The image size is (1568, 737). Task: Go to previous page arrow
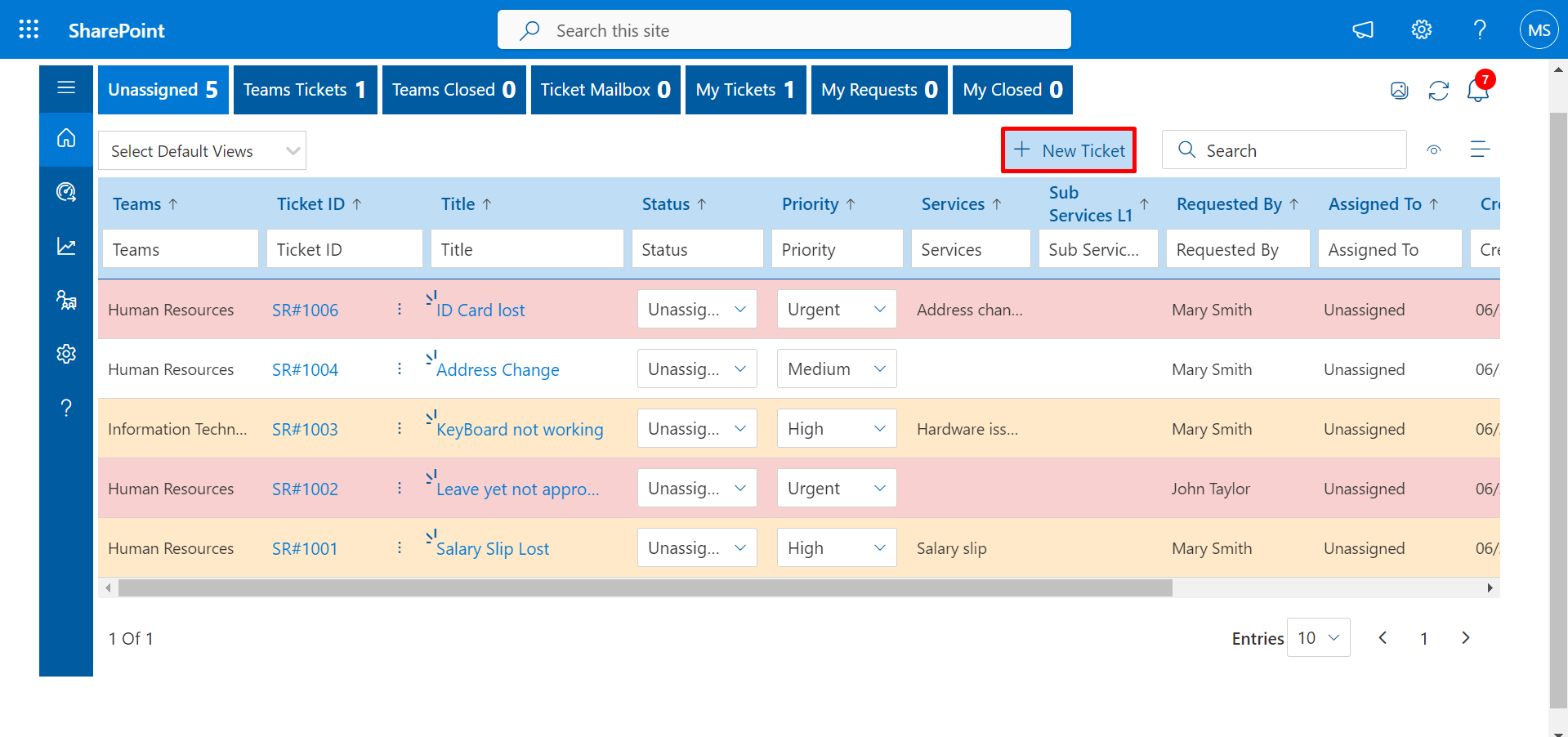click(x=1383, y=637)
